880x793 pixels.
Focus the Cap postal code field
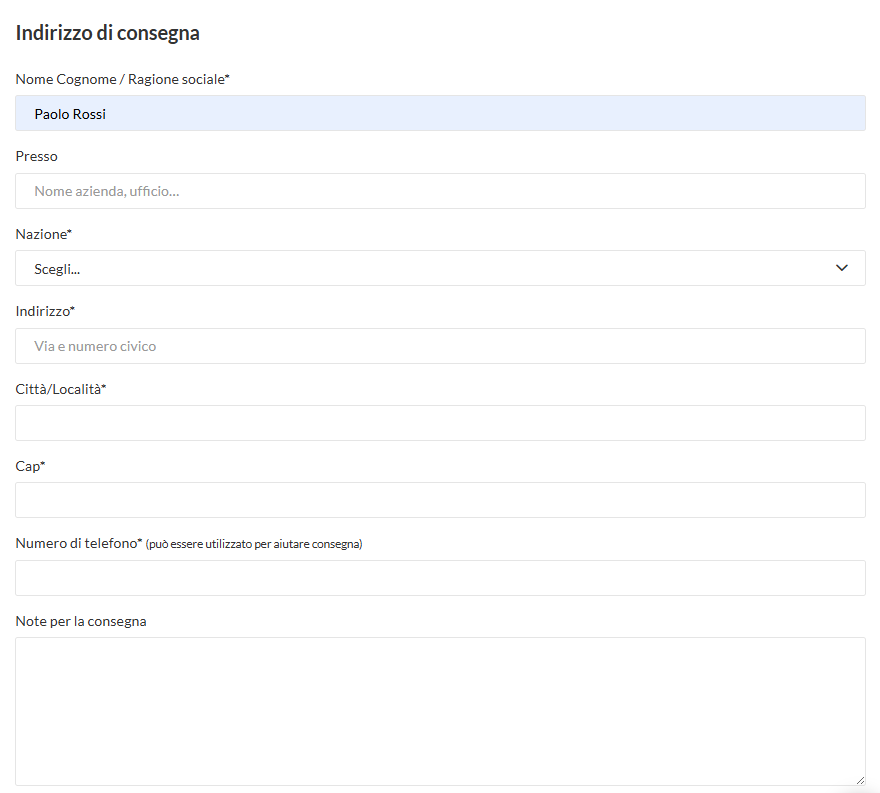(440, 500)
